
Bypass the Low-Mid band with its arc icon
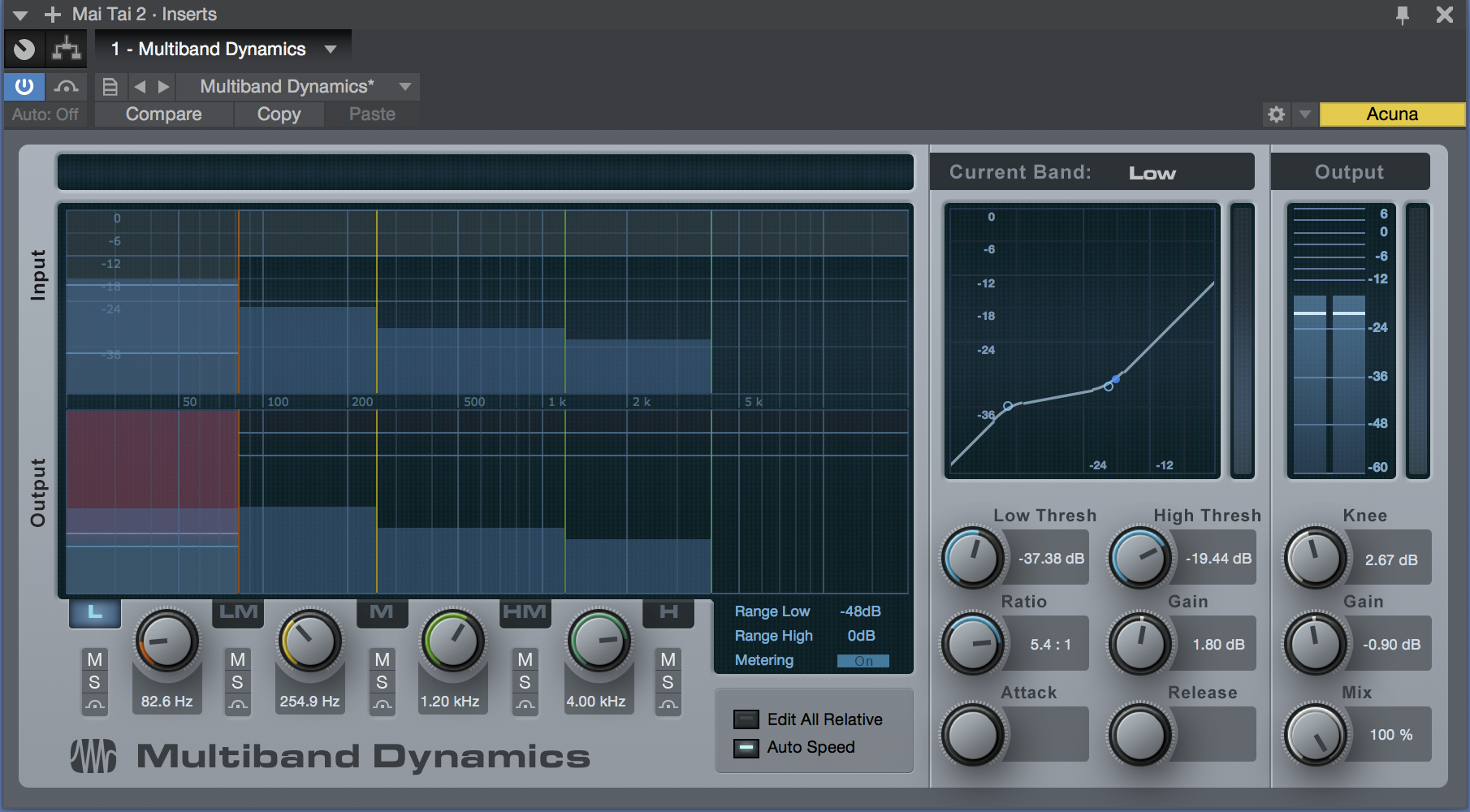(x=238, y=705)
